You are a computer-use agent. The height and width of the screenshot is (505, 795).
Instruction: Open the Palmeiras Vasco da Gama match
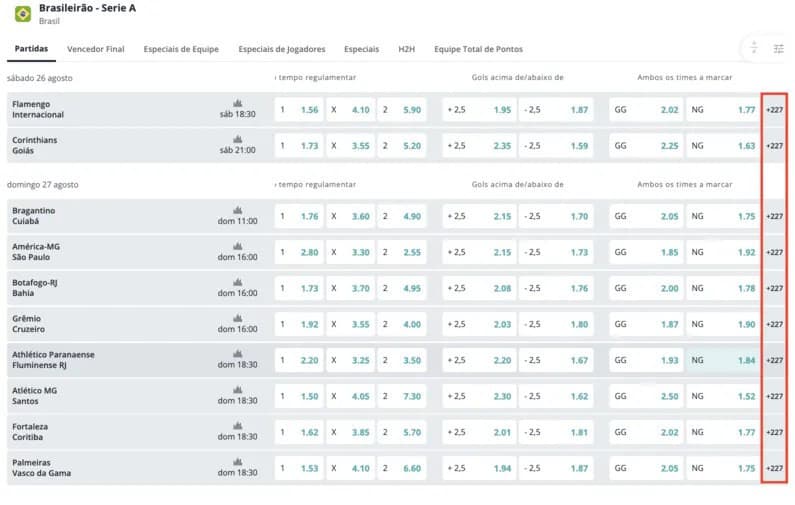click(42, 468)
